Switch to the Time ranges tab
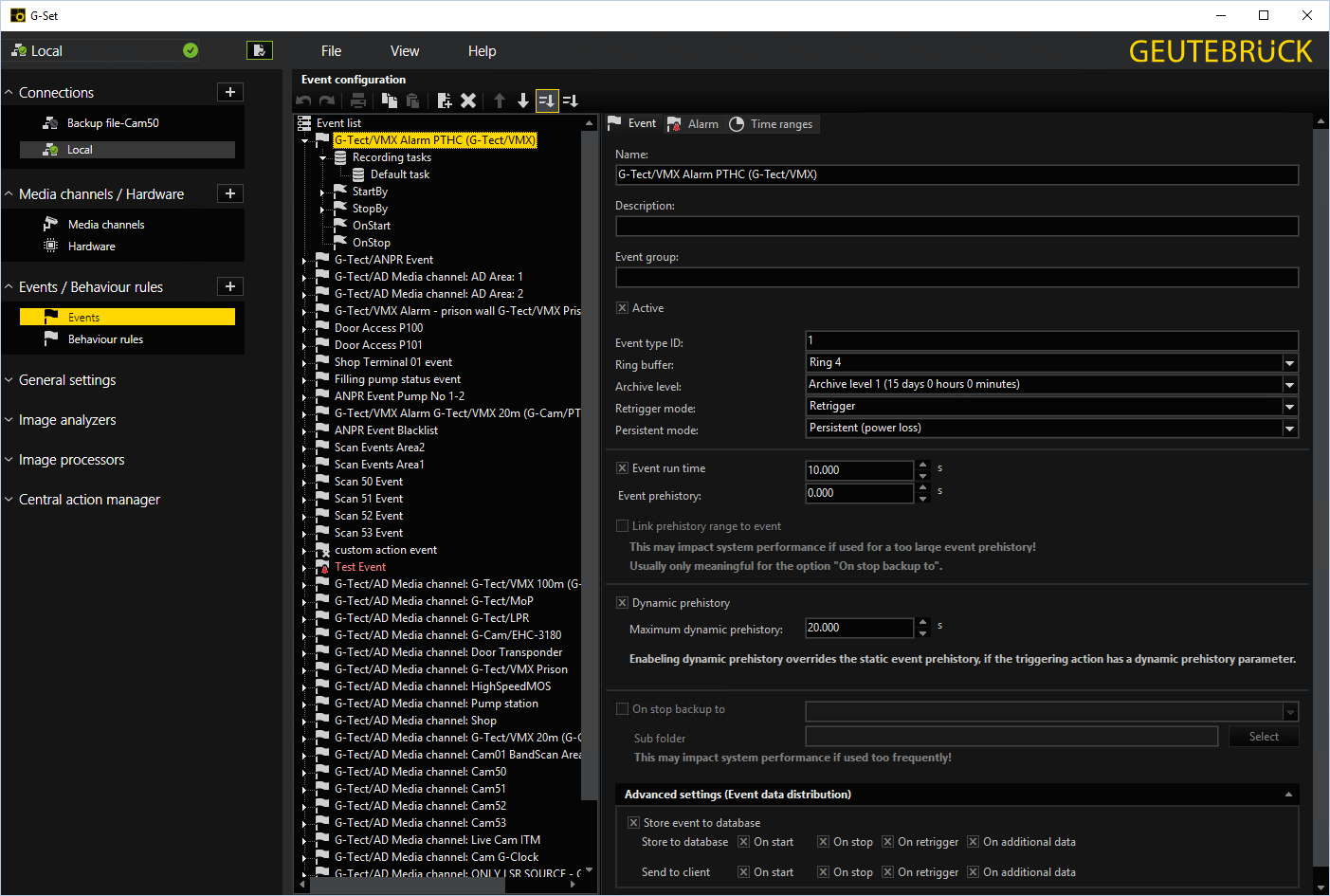 coord(772,124)
